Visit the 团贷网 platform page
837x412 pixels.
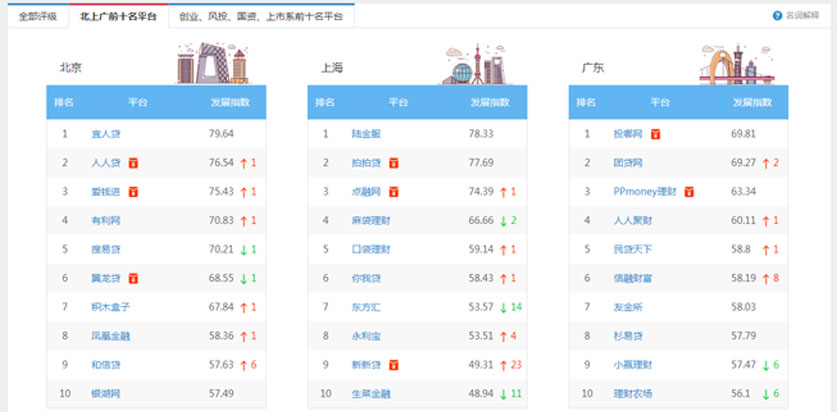click(x=628, y=163)
